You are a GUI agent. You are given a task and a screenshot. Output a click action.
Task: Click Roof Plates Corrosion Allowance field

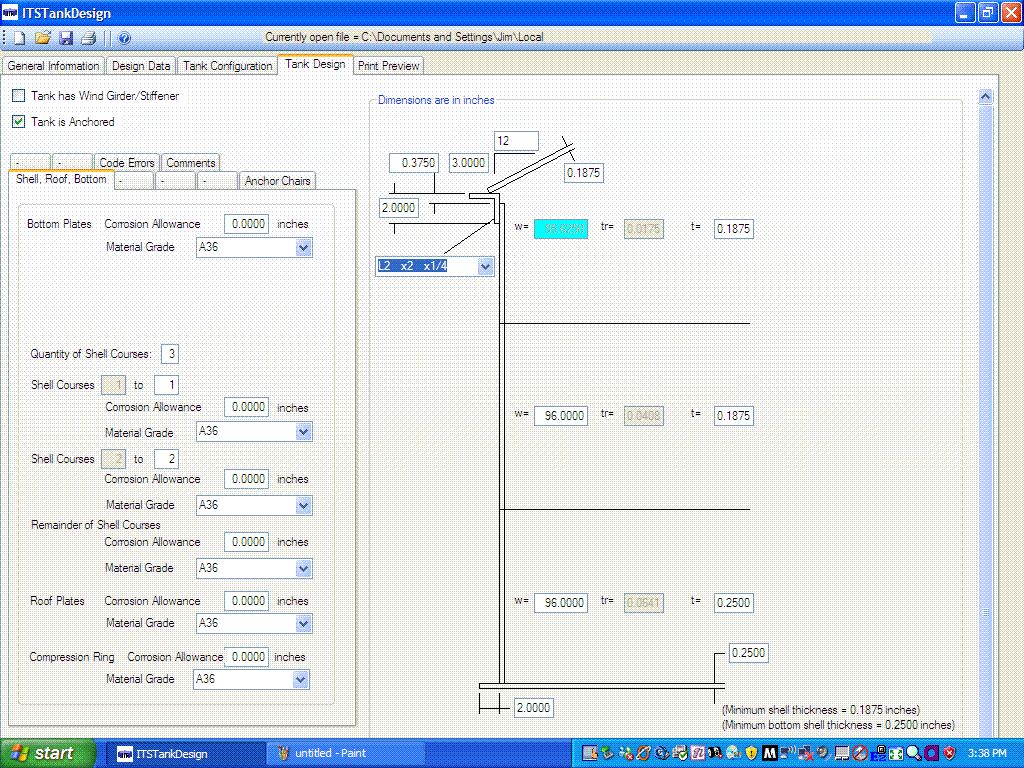[x=246, y=601]
